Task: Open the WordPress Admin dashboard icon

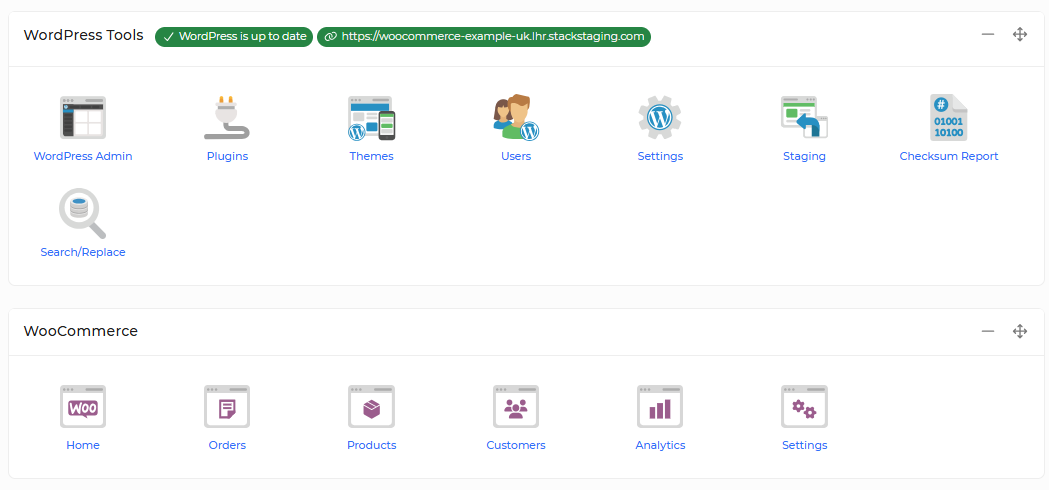Action: point(83,117)
